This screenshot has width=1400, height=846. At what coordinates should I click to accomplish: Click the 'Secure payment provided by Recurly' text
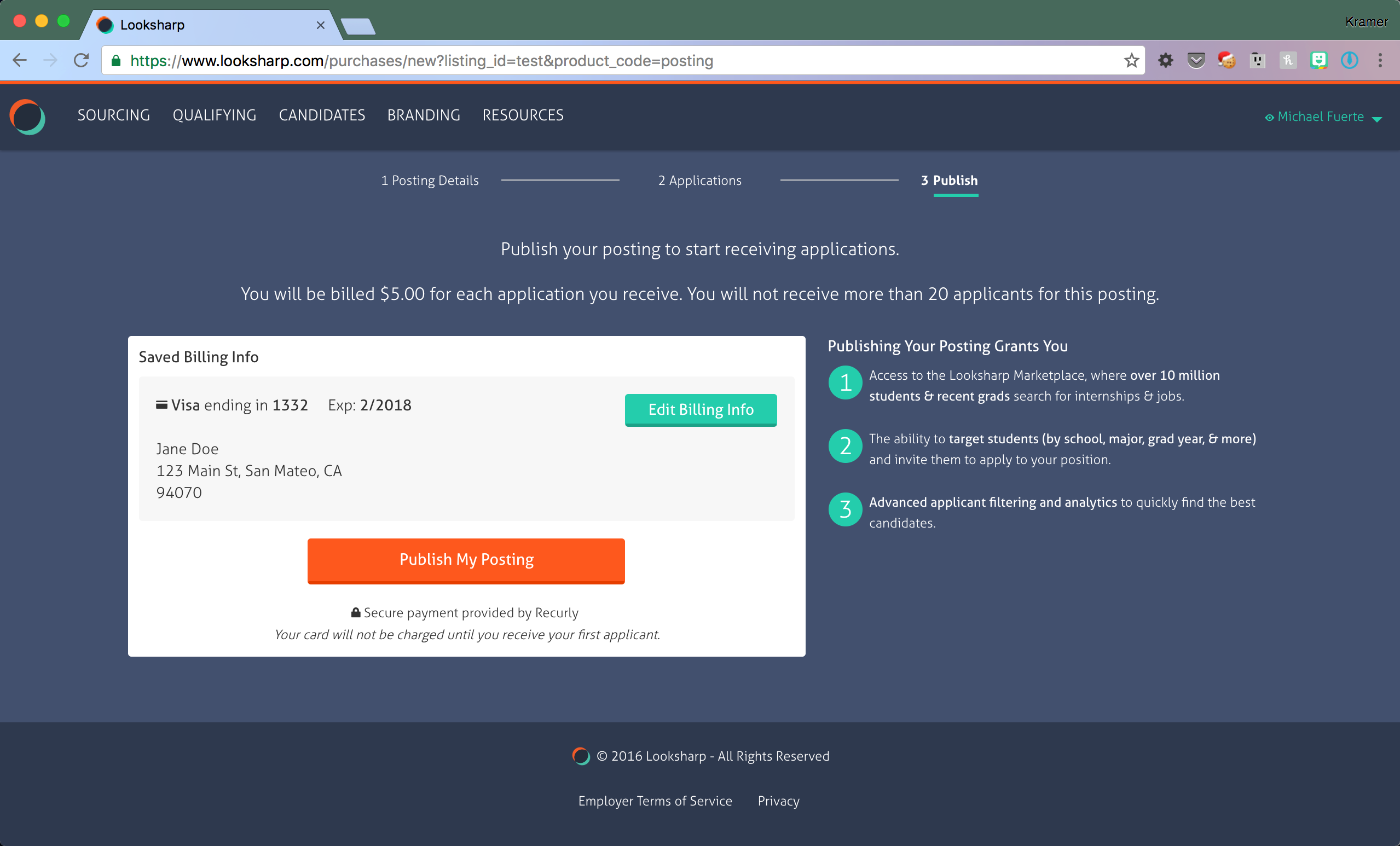[x=471, y=612]
